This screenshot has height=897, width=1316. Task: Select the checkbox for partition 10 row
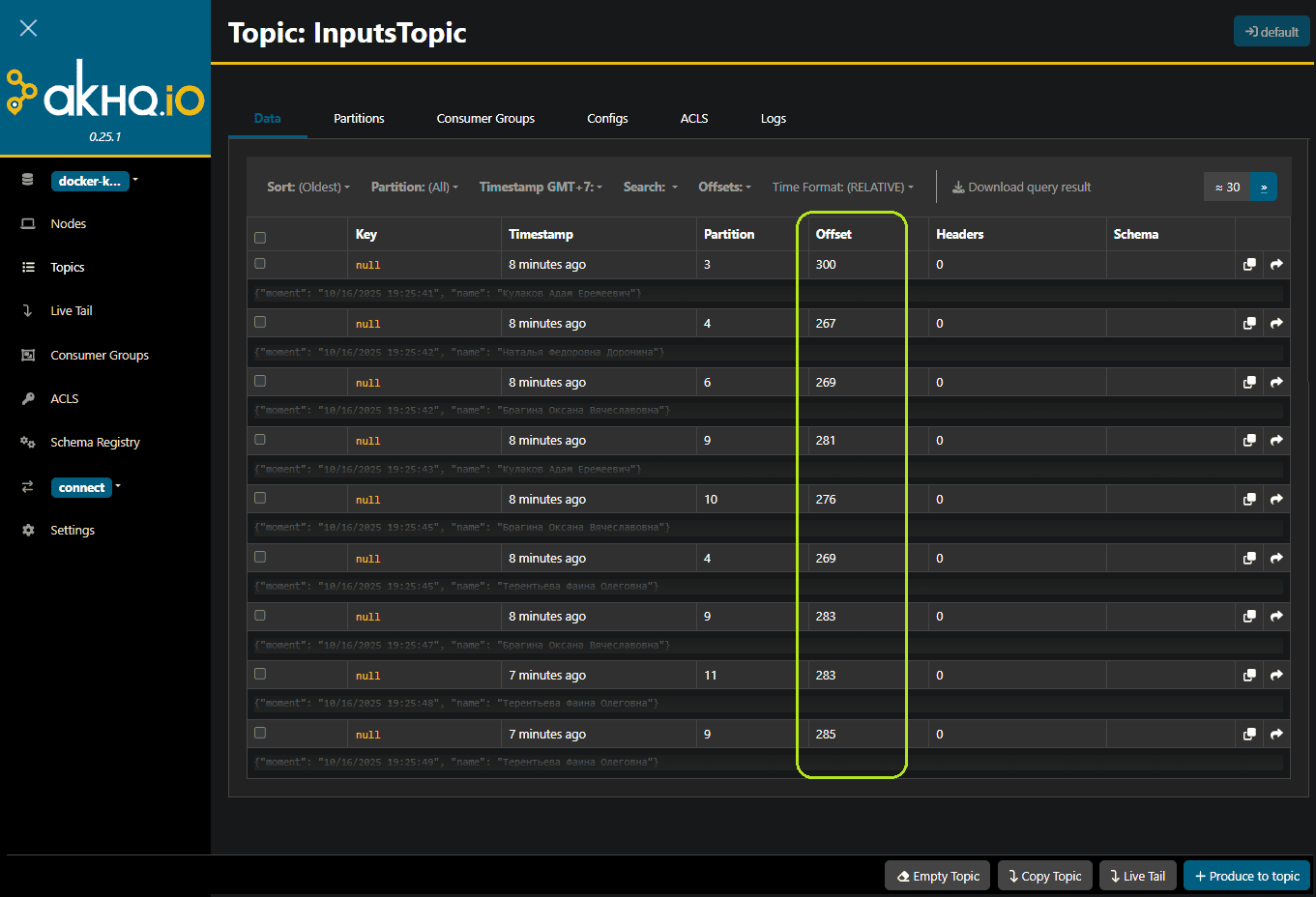[260, 499]
